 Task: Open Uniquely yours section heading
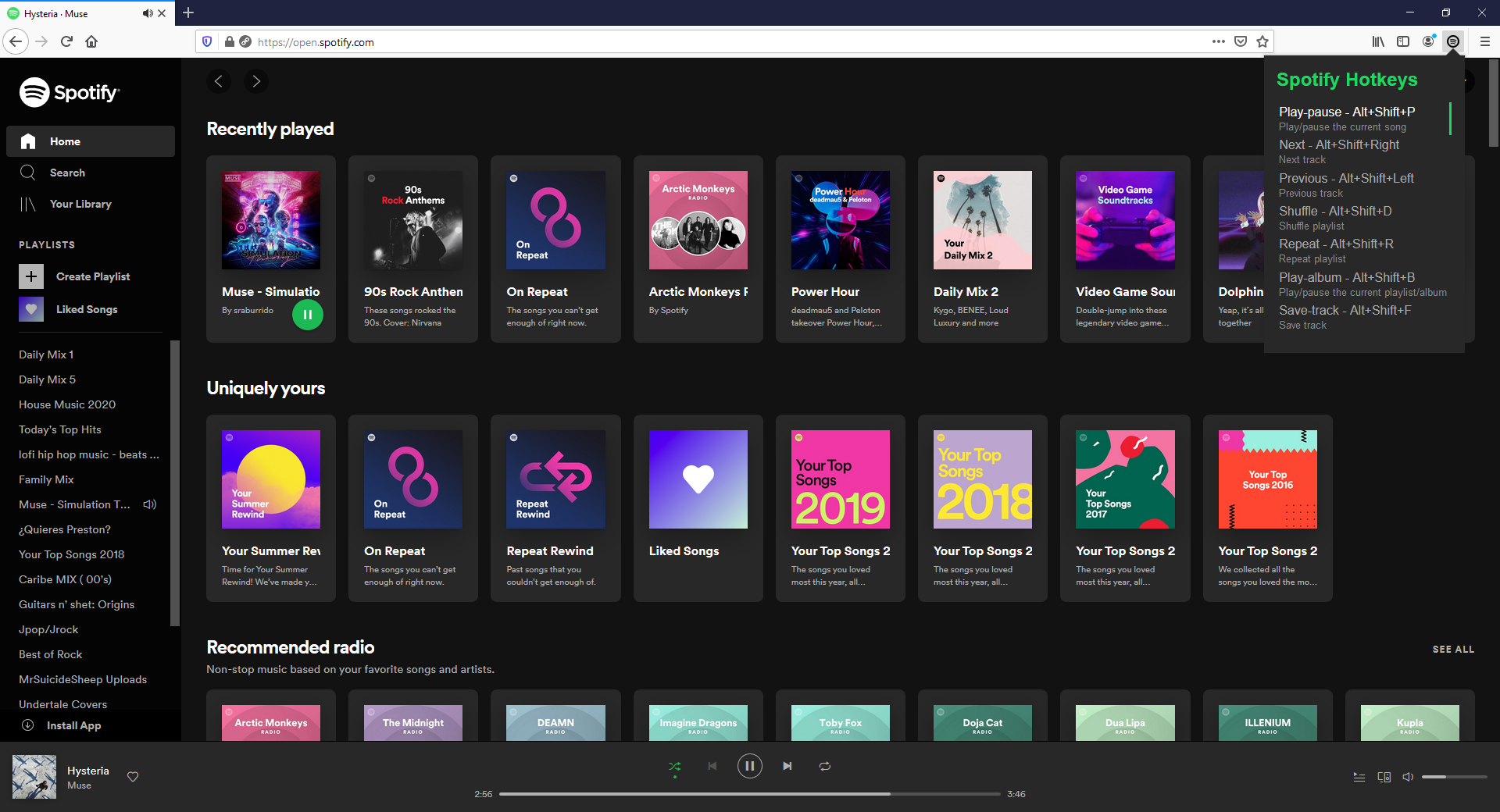coord(266,388)
